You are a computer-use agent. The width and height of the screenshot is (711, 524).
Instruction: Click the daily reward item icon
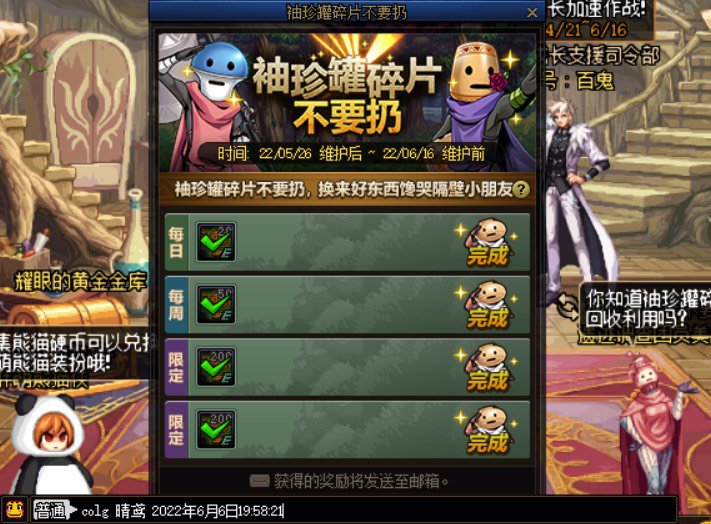tap(216, 242)
